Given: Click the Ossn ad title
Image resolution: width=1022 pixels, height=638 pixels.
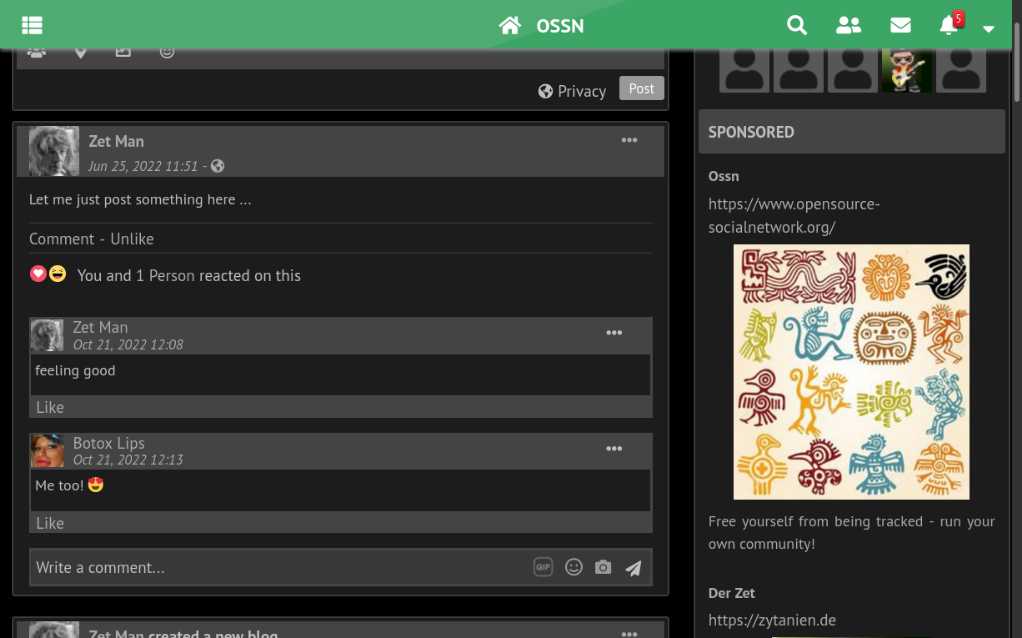Looking at the screenshot, I should pyautogui.click(x=723, y=176).
